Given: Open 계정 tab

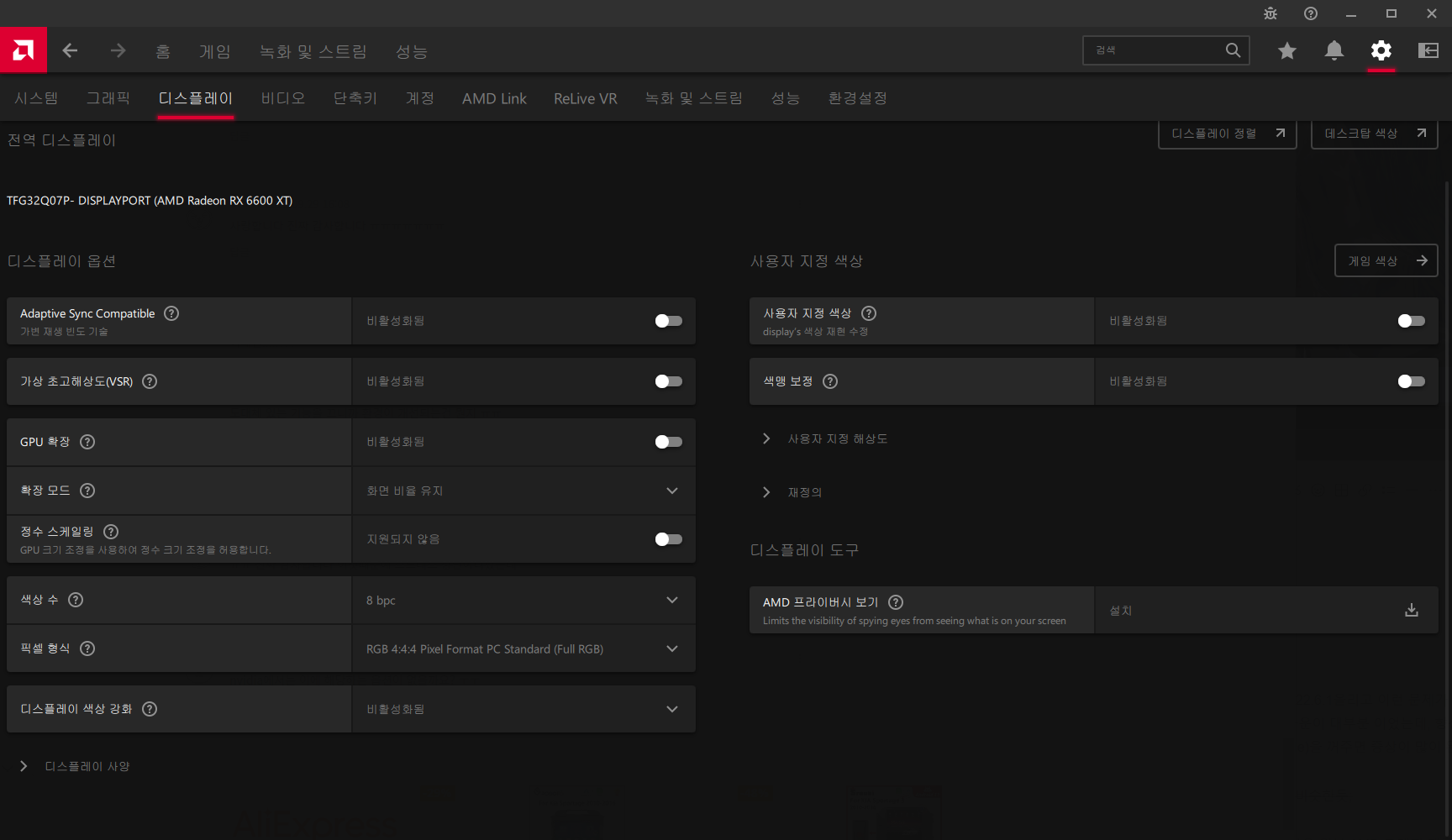Looking at the screenshot, I should point(420,98).
